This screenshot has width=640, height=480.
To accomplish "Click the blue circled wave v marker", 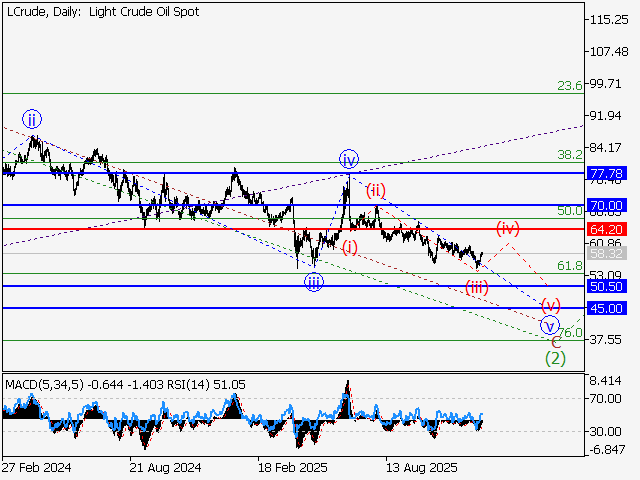I will (x=549, y=325).
